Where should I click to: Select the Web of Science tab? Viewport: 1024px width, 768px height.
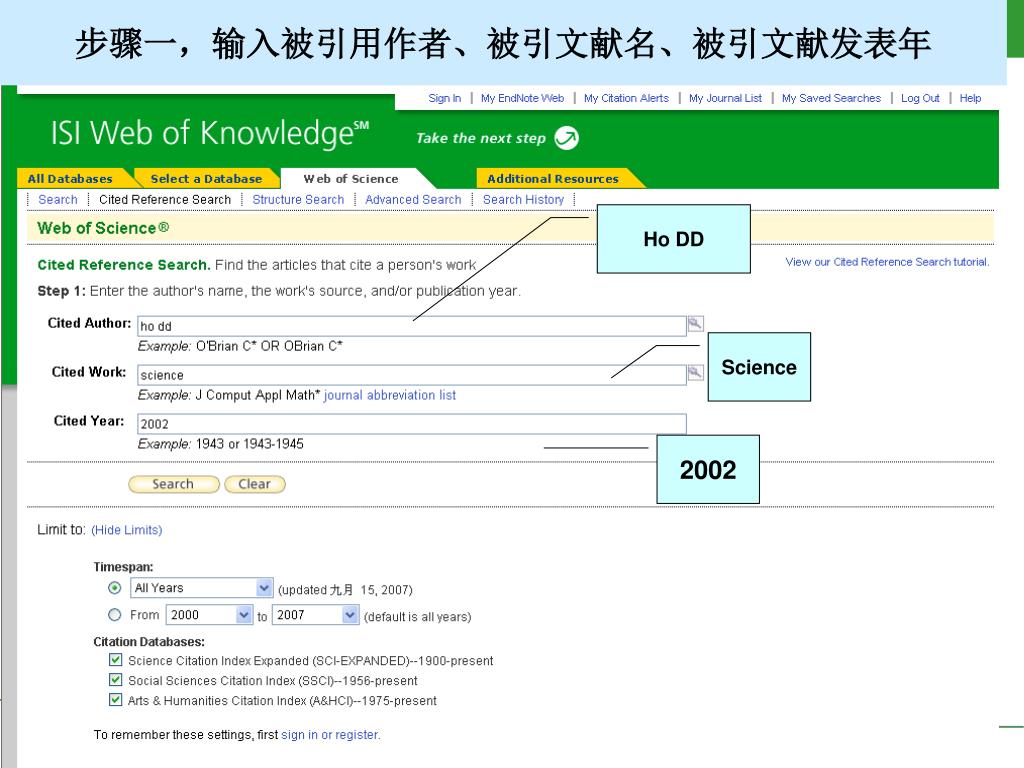point(351,178)
